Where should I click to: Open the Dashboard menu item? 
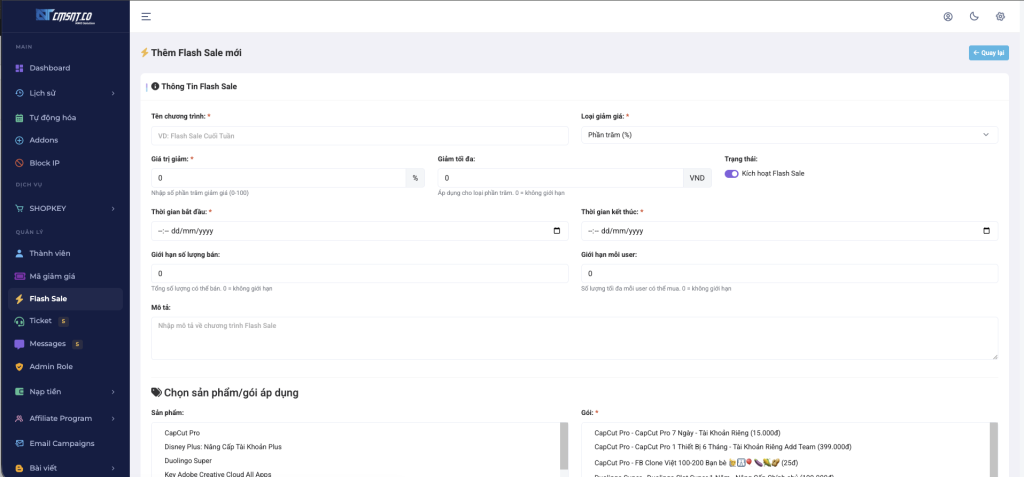tap(49, 68)
